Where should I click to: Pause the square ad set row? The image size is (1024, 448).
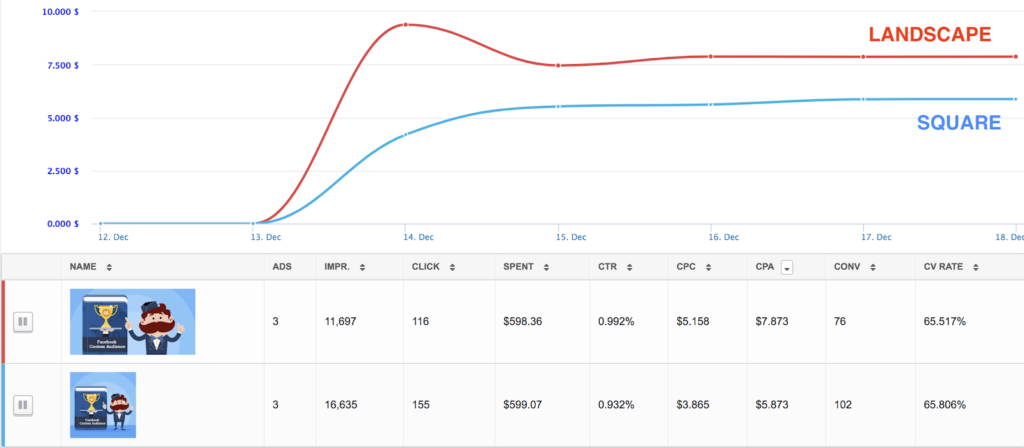(x=24, y=405)
